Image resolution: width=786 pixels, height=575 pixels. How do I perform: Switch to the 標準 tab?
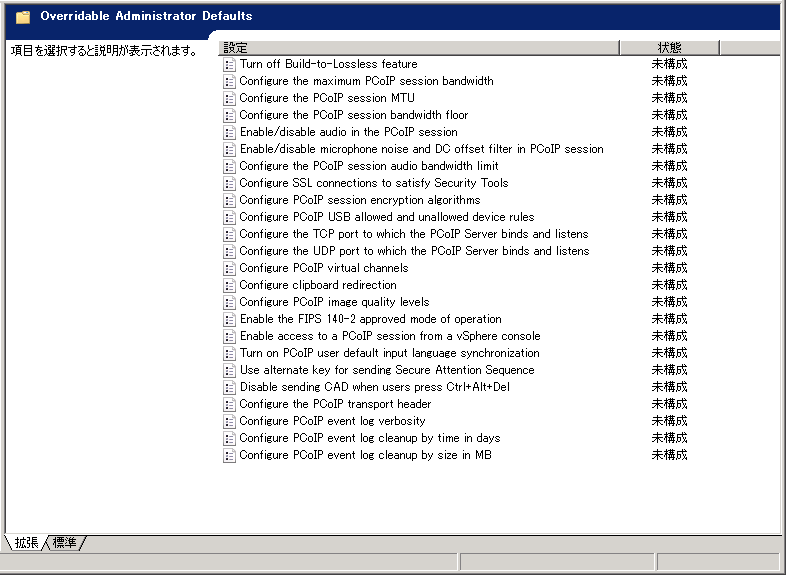[x=65, y=543]
